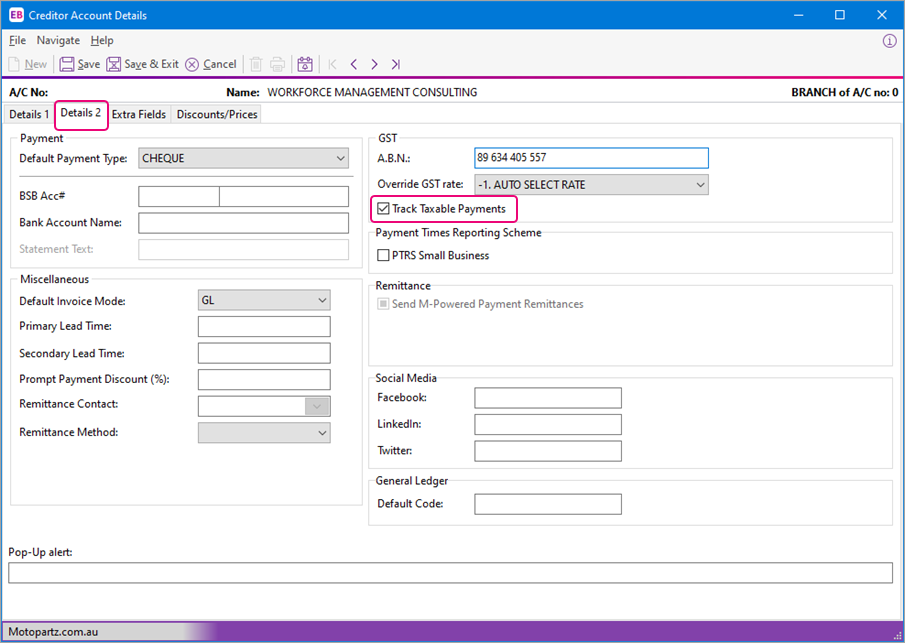The image size is (905, 643).
Task: Cancel changes via the toolbar Cancel icon
Action: pos(192,64)
